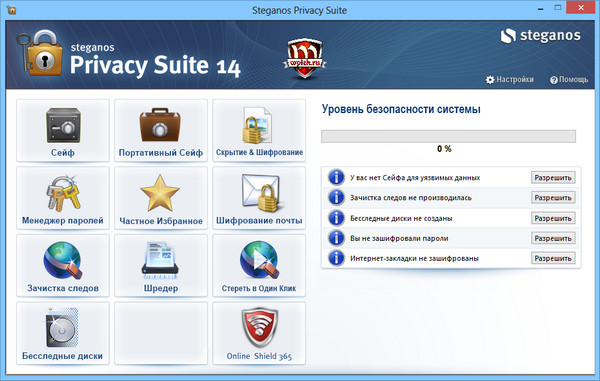This screenshot has width=600, height=381.
Task: Click info icon beside 'Интернет-закладки не зашифрованы'
Action: tap(336, 258)
